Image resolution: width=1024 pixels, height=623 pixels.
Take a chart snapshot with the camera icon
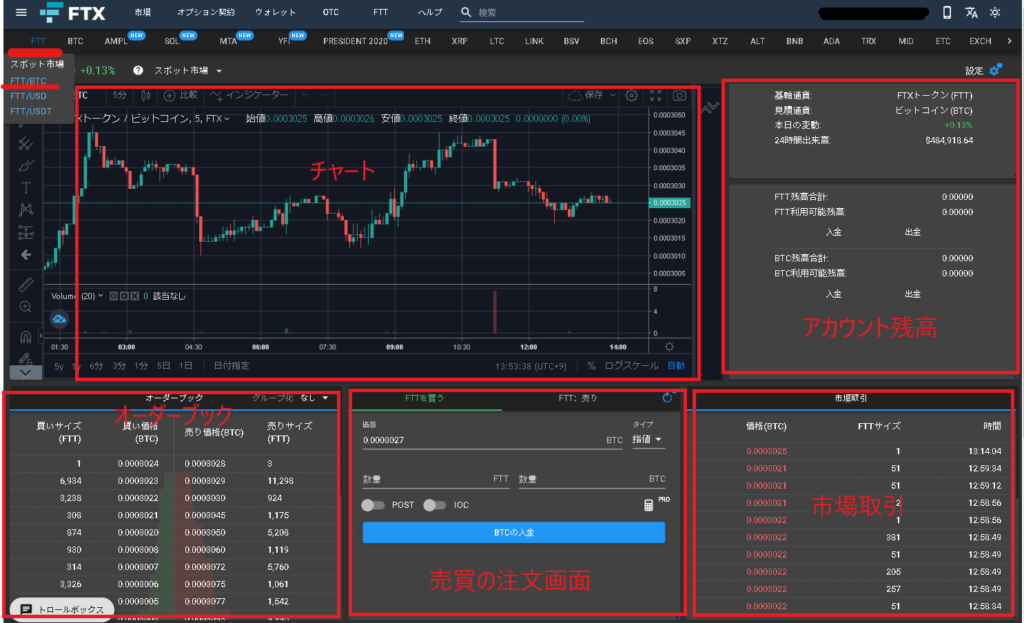pyautogui.click(x=680, y=95)
